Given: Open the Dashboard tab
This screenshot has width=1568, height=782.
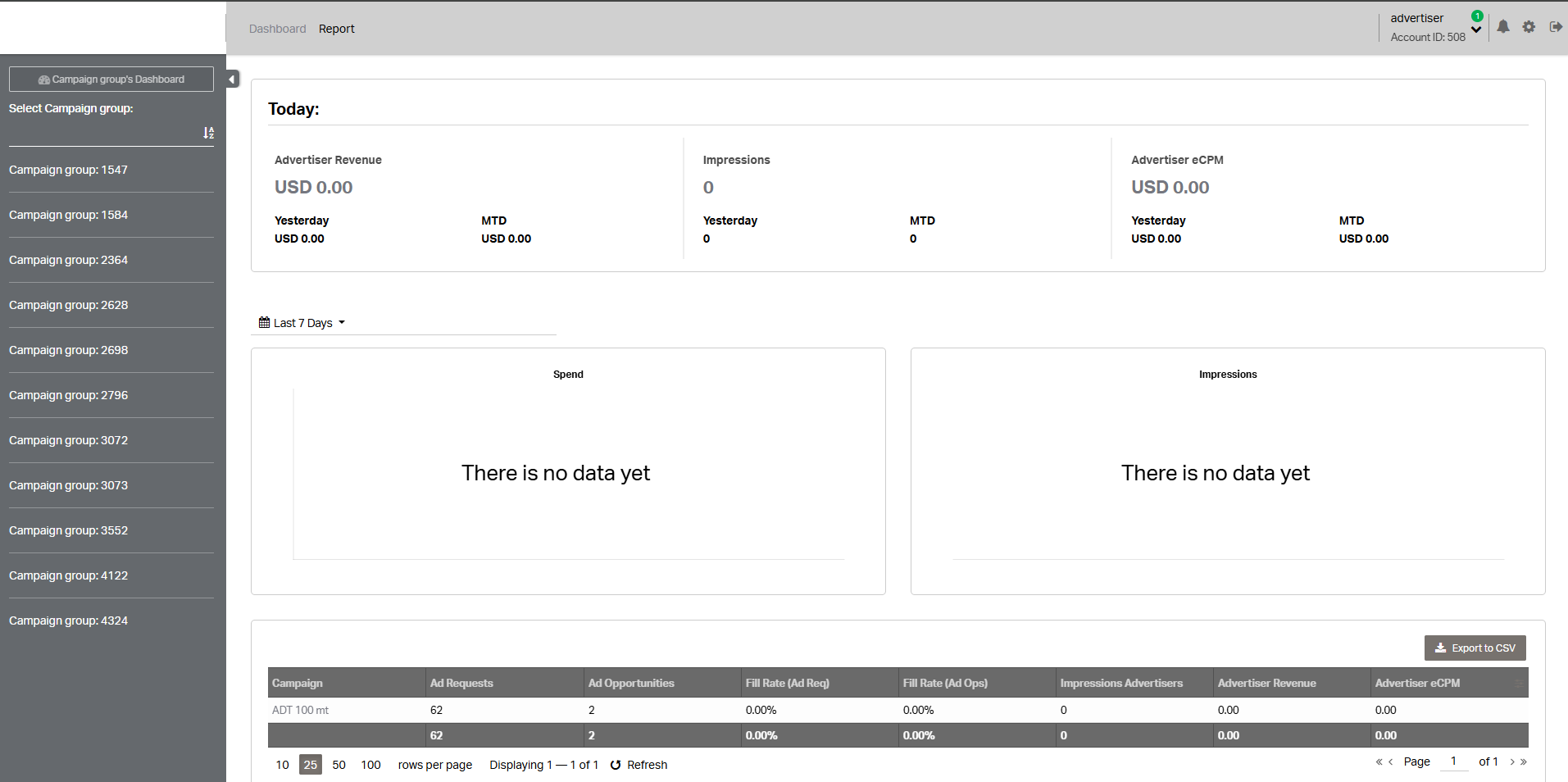Looking at the screenshot, I should point(277,29).
